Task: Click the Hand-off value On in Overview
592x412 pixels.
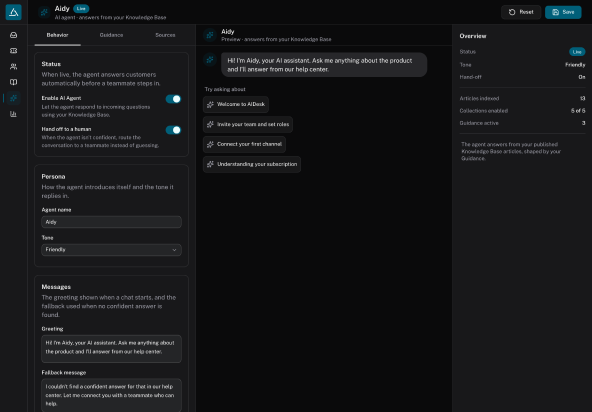Action: click(x=582, y=77)
